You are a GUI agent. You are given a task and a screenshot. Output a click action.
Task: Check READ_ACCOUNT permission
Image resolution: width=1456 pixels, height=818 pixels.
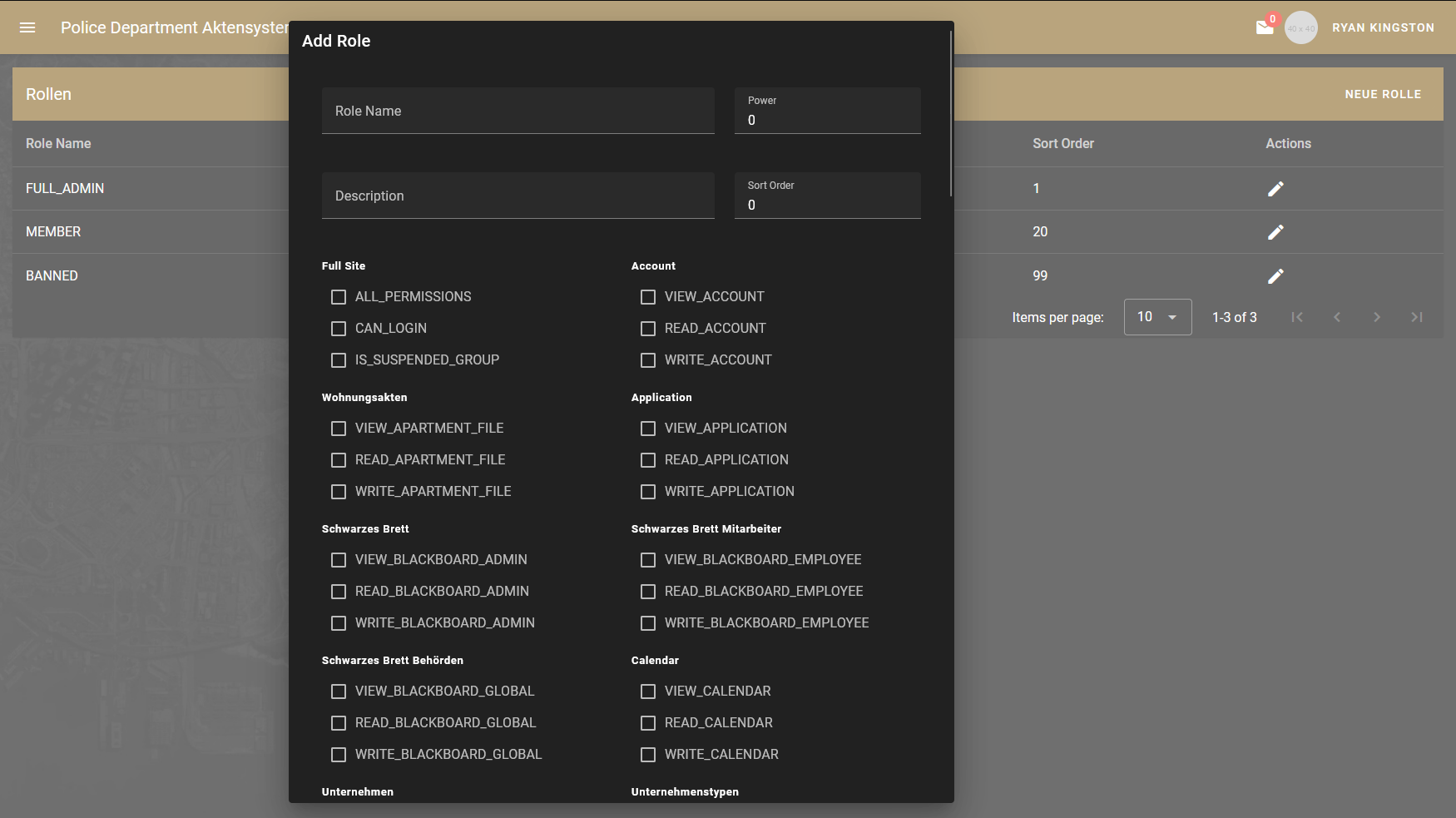[648, 329]
